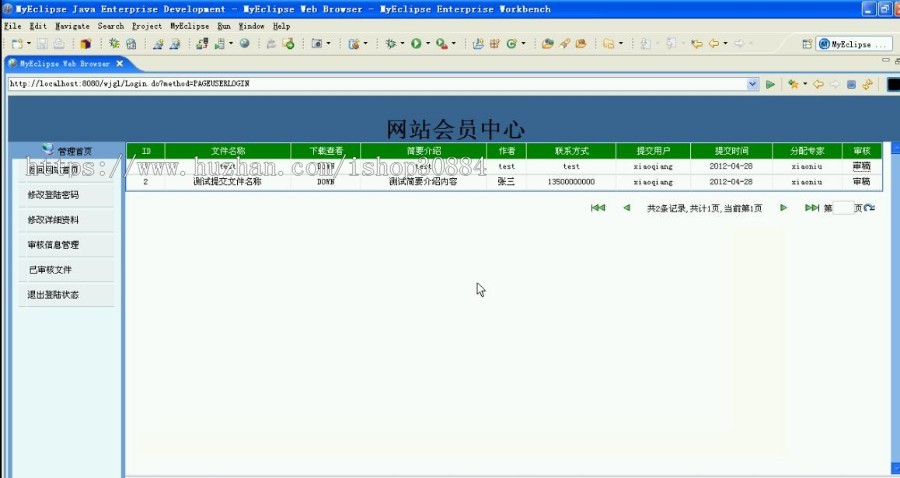Open the Search menu

click(x=111, y=26)
